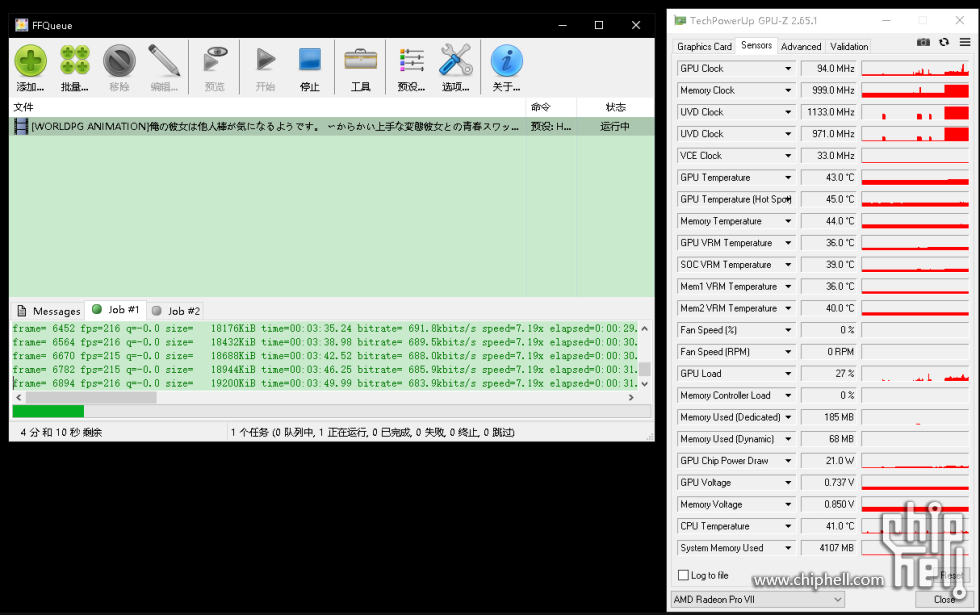Click the 185 MB dedicated memory value
The image size is (980, 615).
click(x=829, y=418)
